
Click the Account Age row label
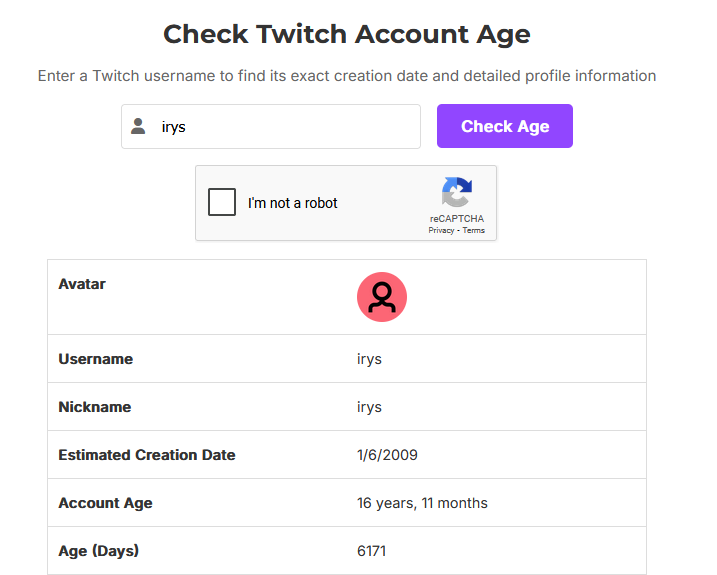106,503
